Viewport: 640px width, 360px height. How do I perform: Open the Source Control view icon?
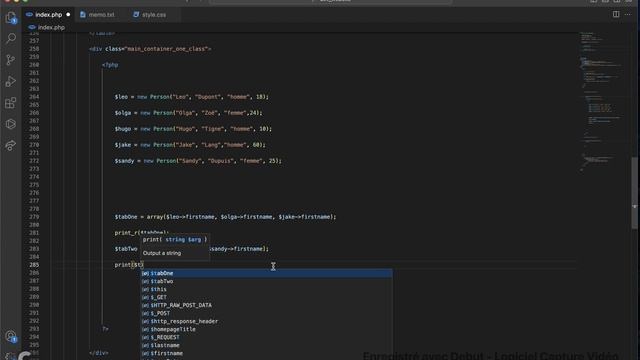[x=11, y=60]
